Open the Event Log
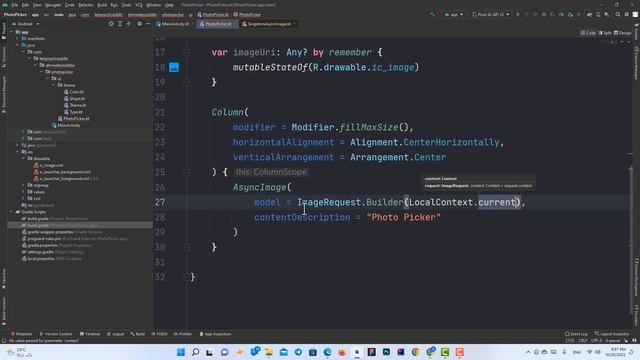Viewport: 640px width, 360px height. click(x=576, y=334)
